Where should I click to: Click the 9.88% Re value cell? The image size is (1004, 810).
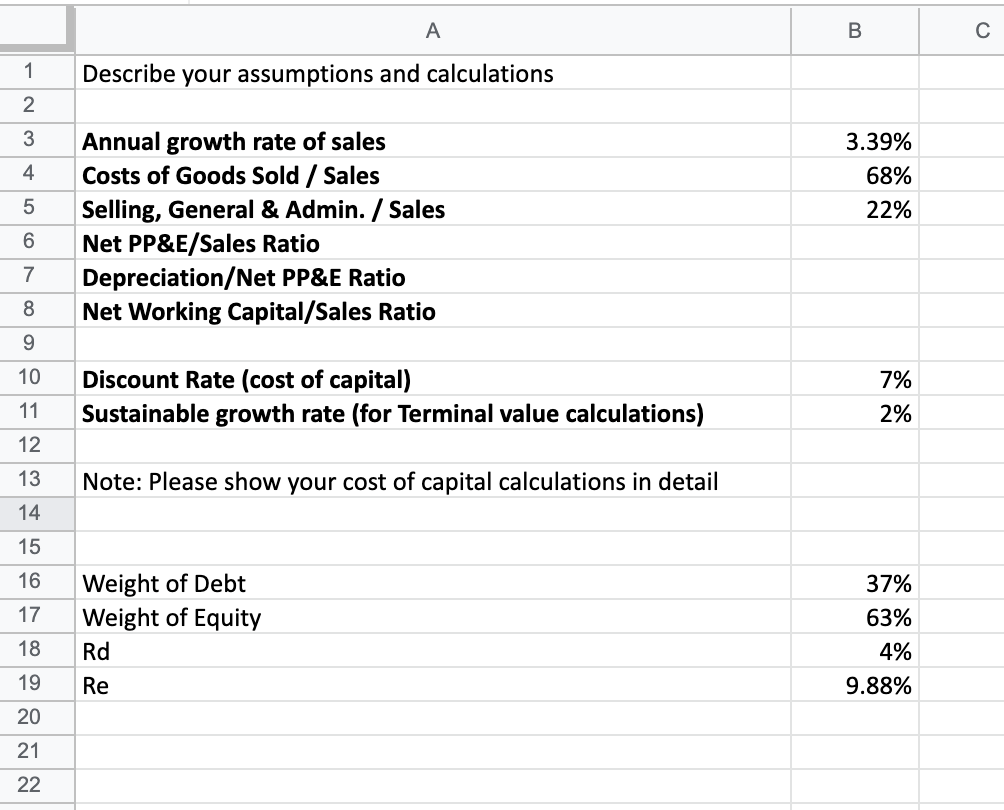point(854,685)
